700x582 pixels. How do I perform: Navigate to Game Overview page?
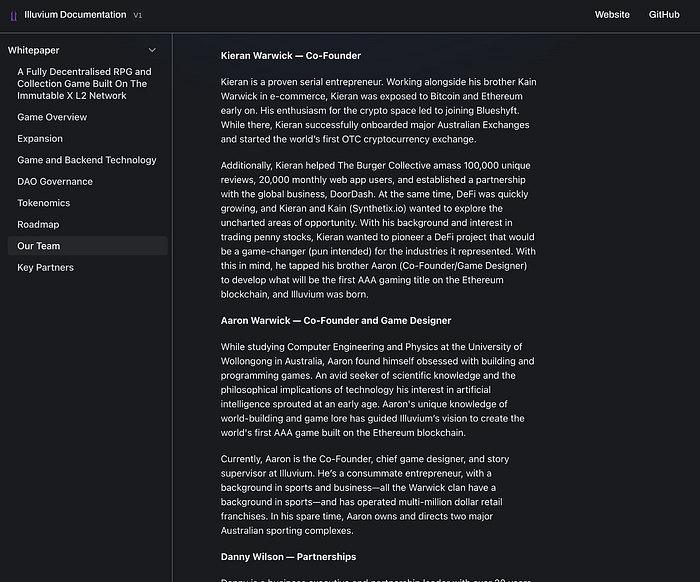coord(52,117)
